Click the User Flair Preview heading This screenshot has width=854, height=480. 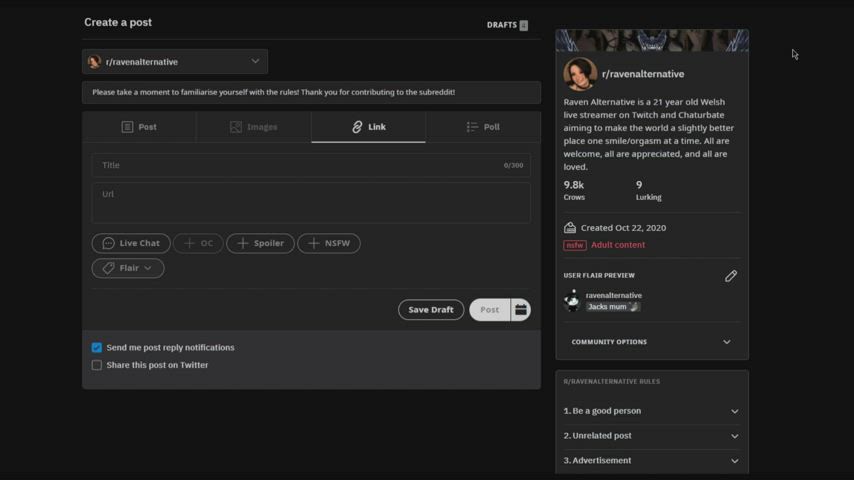click(x=599, y=276)
